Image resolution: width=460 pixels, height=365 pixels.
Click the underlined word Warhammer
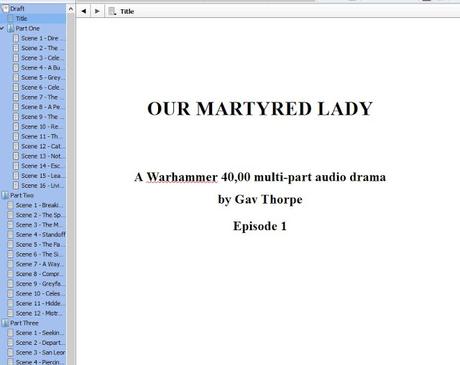pos(182,177)
